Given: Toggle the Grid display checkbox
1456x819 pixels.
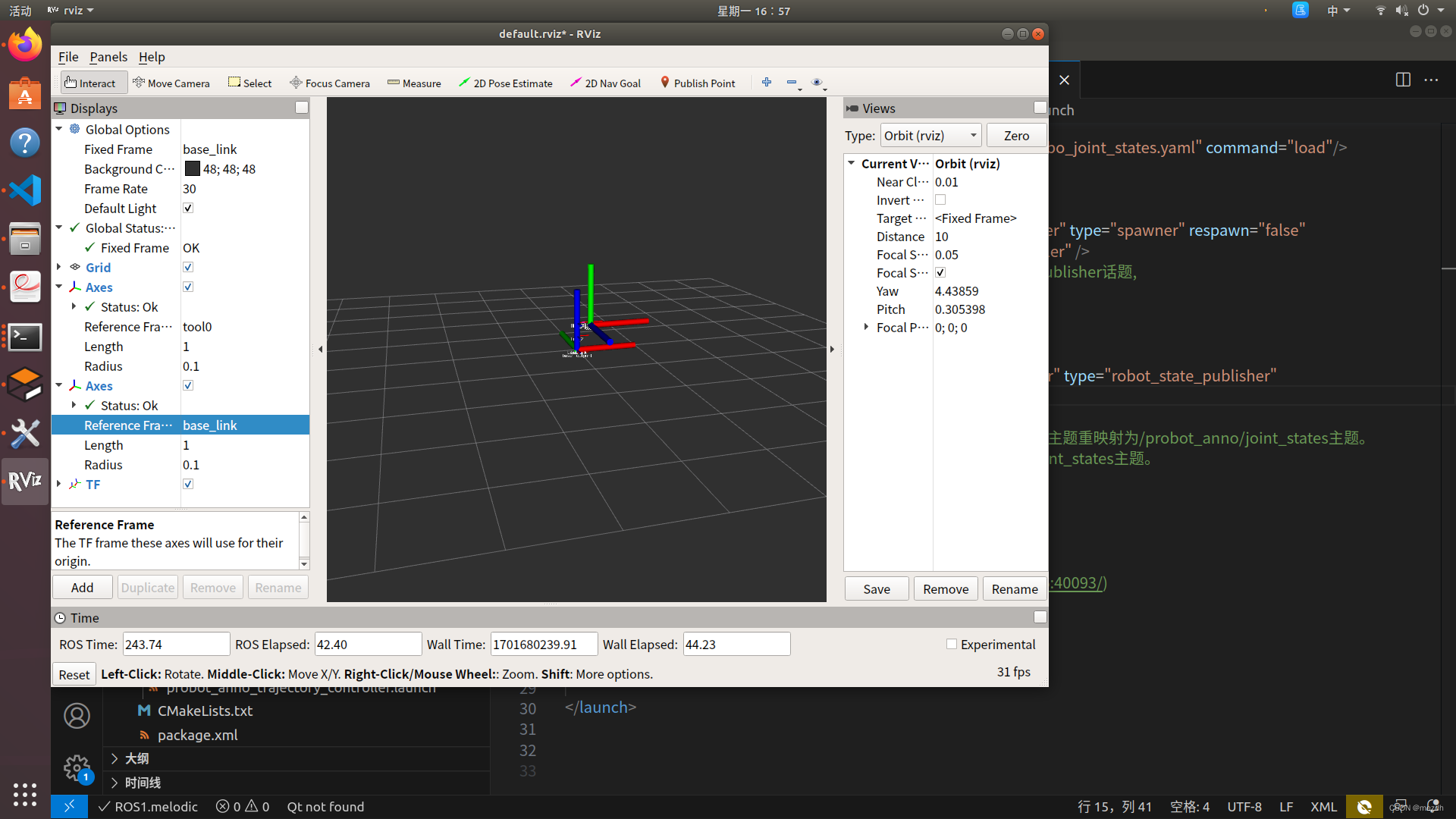Looking at the screenshot, I should 188,268.
